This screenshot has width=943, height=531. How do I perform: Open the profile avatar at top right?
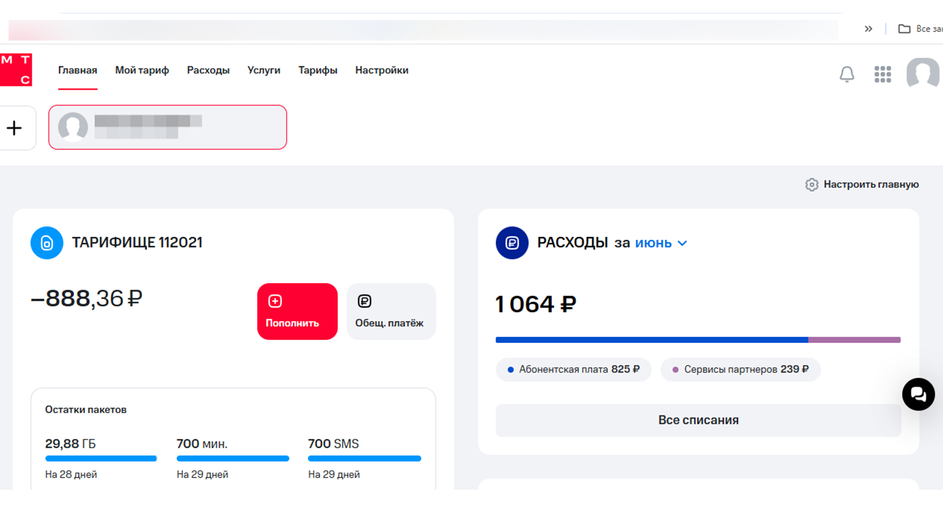[x=924, y=73]
